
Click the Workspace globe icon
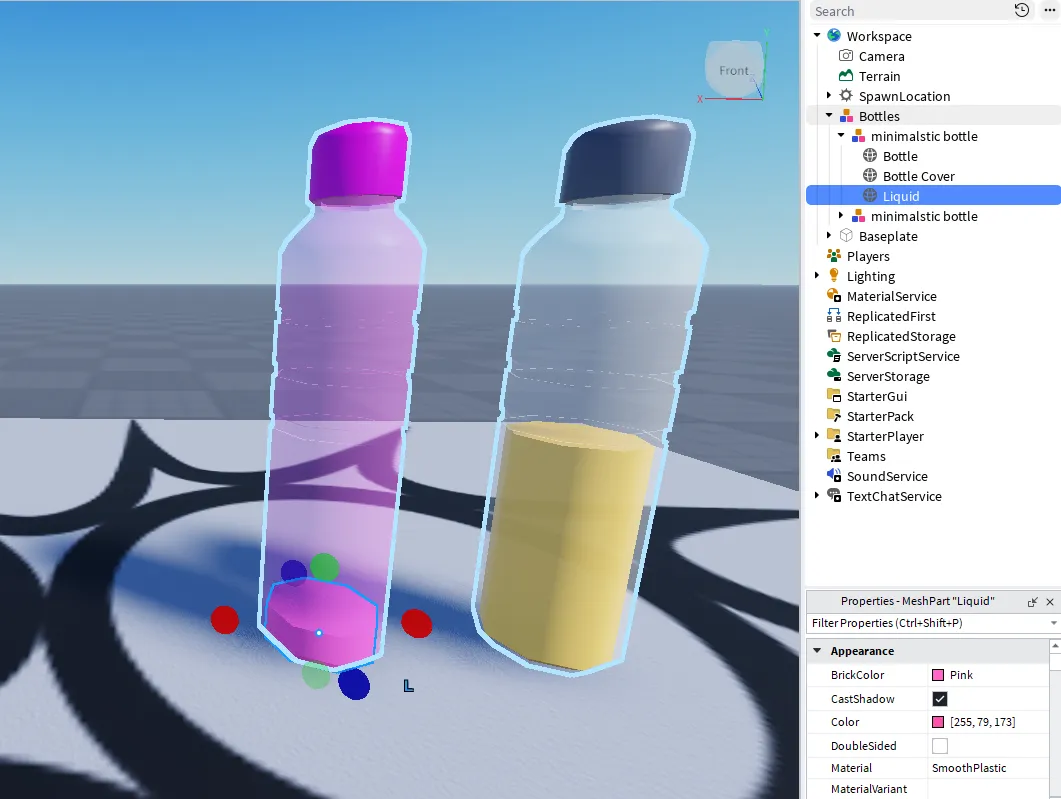pos(834,36)
